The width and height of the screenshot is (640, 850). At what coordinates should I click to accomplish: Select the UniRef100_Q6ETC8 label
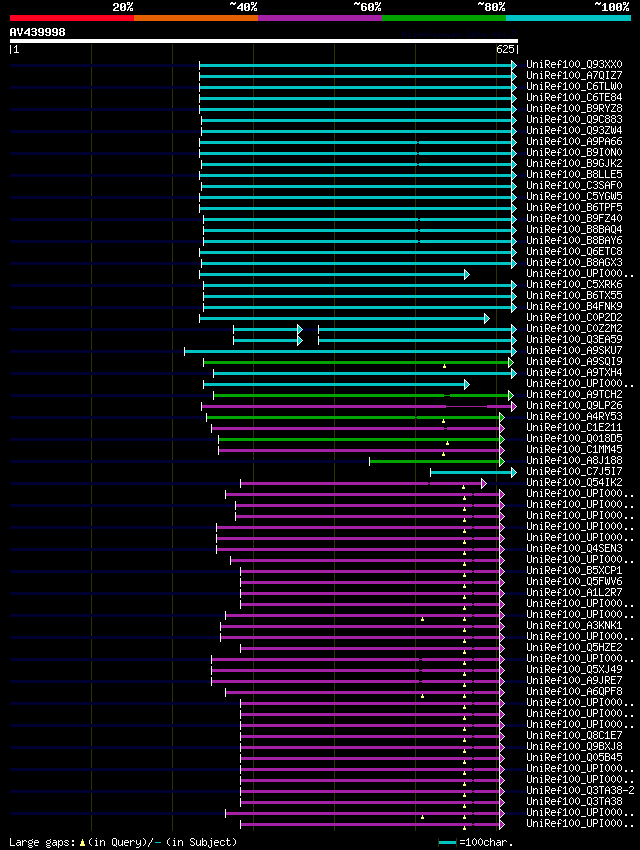(574, 252)
